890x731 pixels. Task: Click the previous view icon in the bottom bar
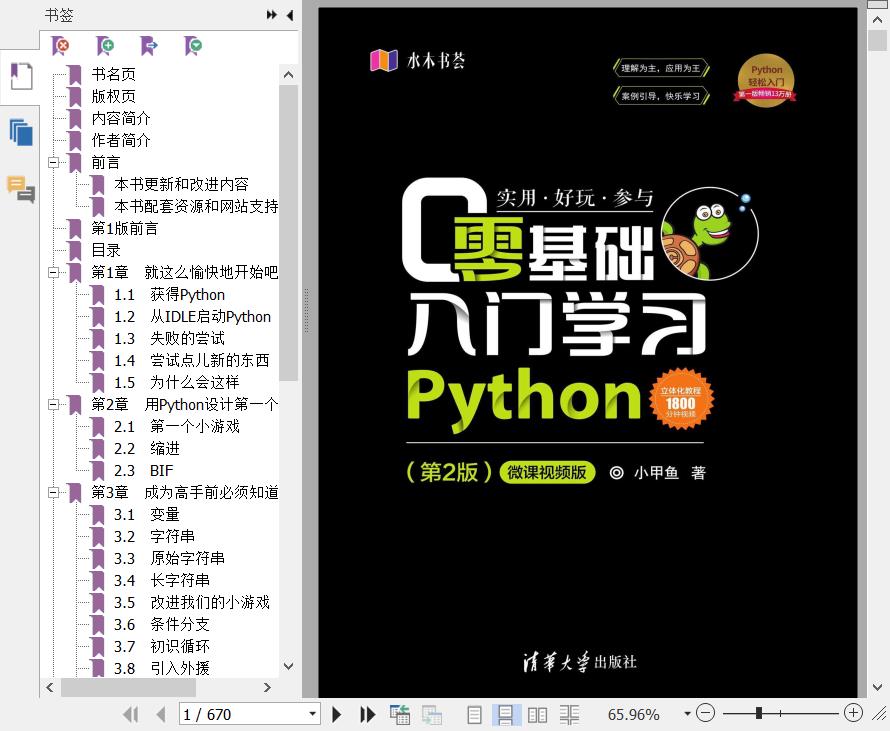(x=400, y=714)
